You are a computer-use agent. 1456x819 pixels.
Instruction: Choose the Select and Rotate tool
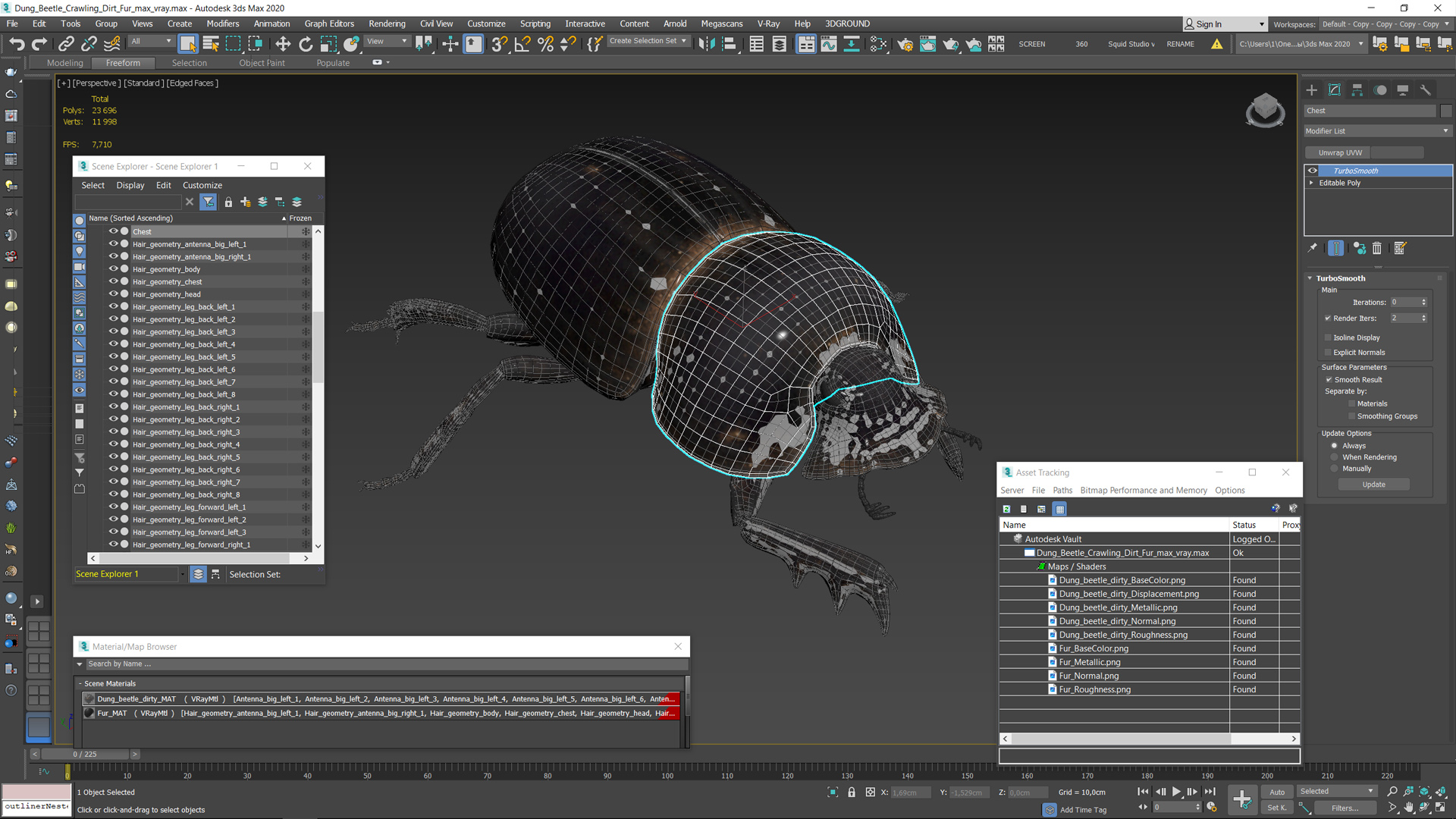(306, 44)
